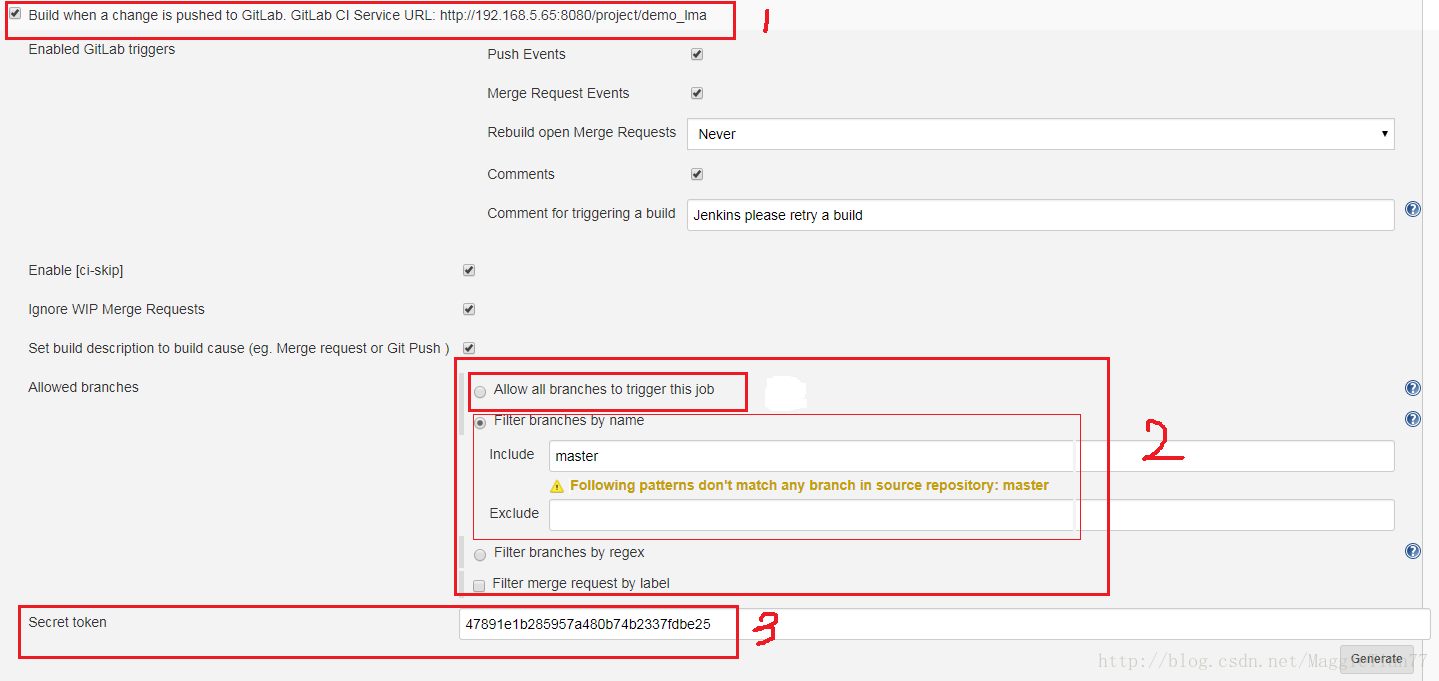1439x681 pixels.
Task: Toggle Build when a change is pushed checkbox
Action: [x=15, y=14]
